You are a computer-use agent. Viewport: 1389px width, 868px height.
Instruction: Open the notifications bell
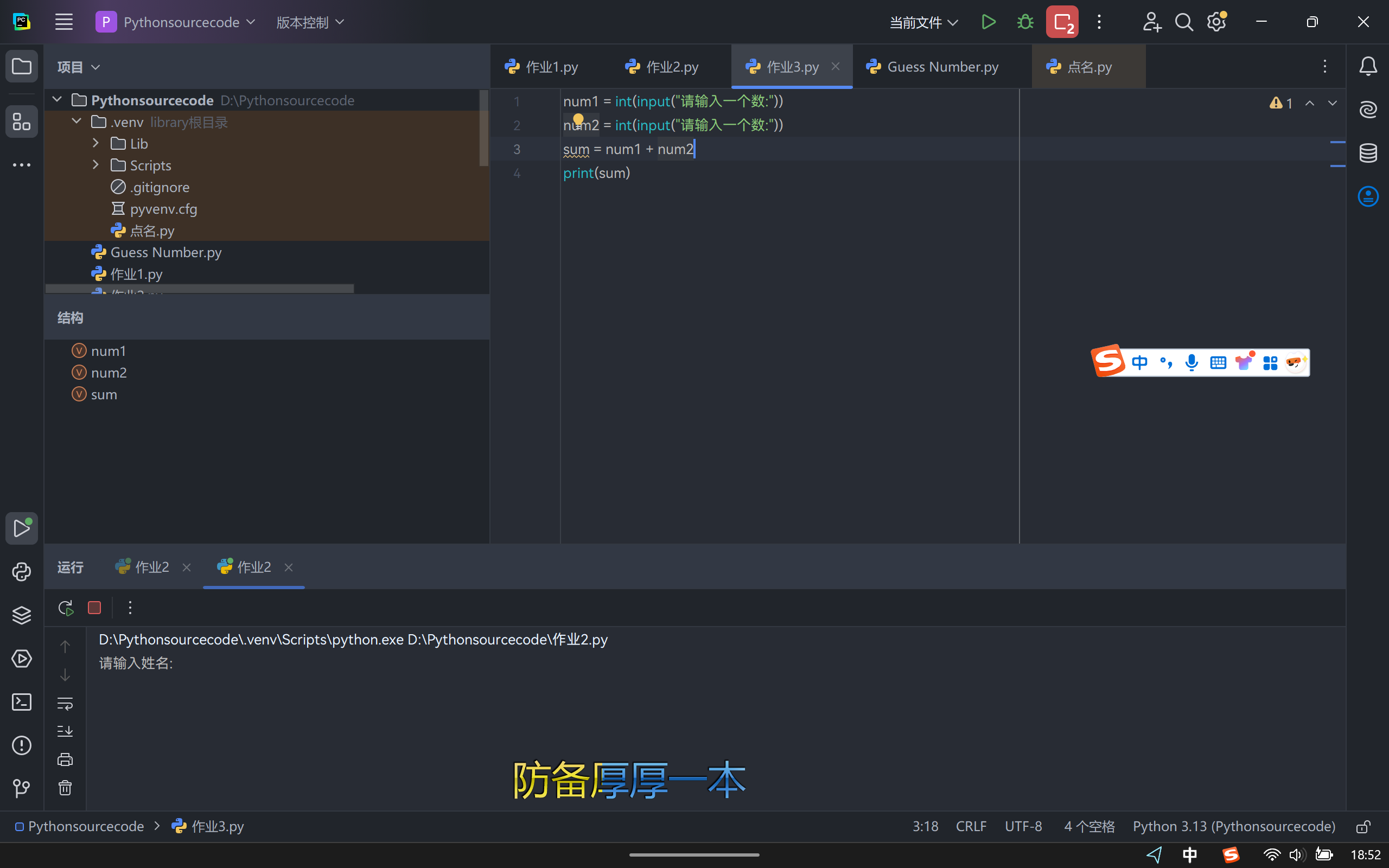pyautogui.click(x=1368, y=67)
